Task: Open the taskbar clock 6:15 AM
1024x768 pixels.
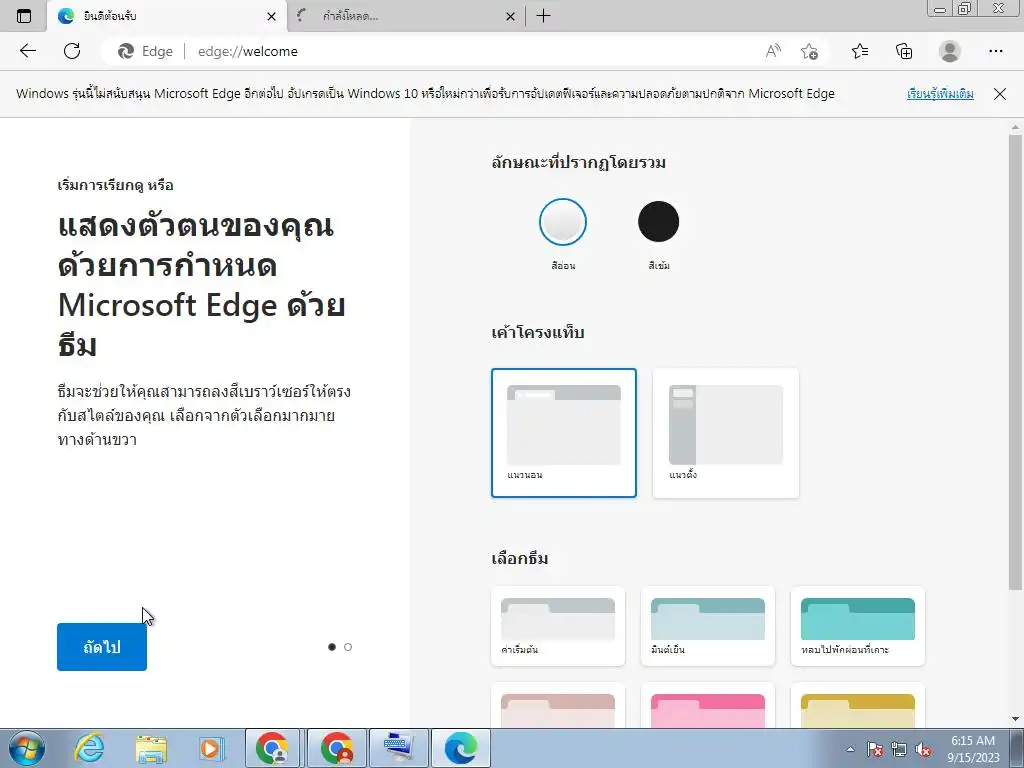Action: point(973,749)
